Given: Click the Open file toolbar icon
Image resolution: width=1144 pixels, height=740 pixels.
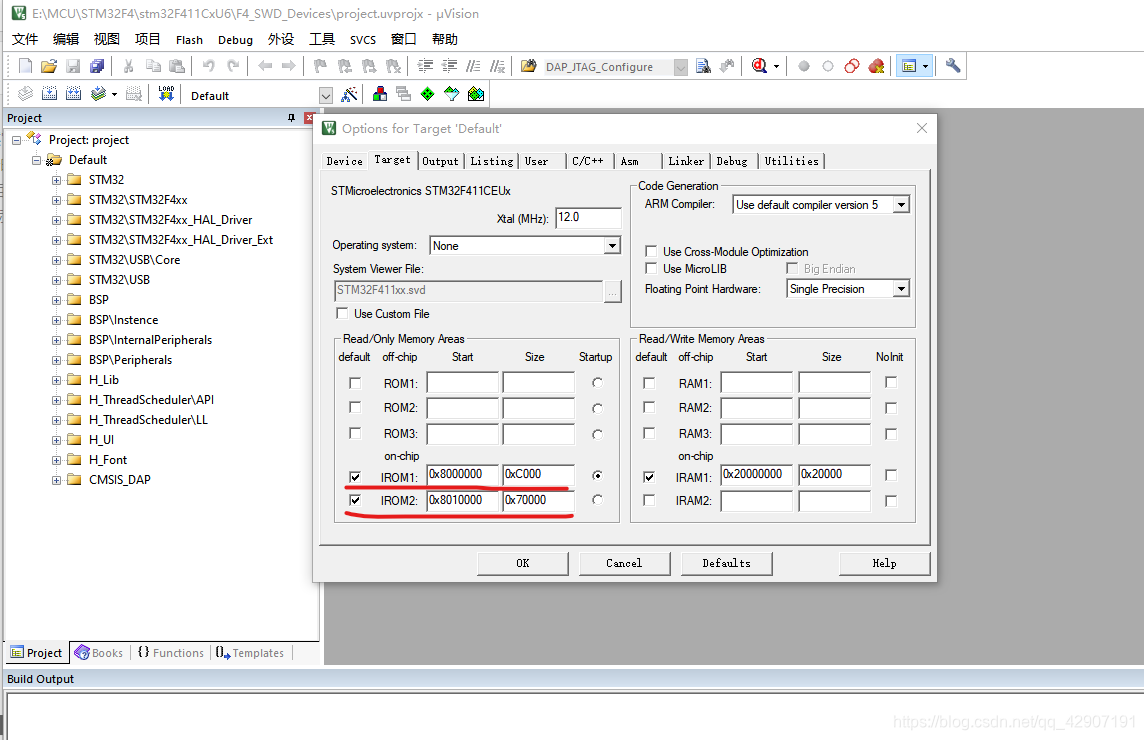Looking at the screenshot, I should [x=49, y=66].
